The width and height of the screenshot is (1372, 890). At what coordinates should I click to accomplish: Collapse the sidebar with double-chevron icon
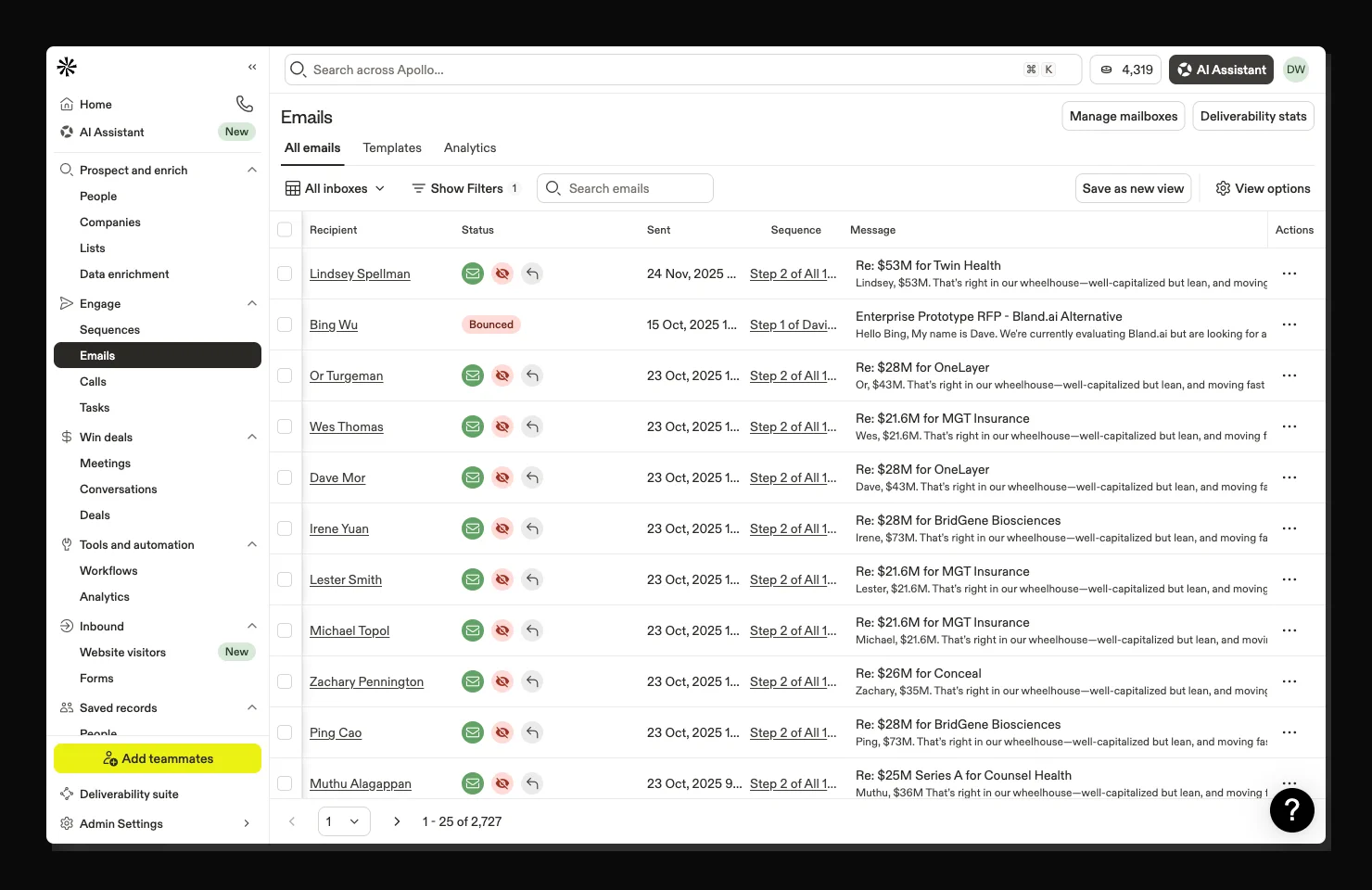252,67
